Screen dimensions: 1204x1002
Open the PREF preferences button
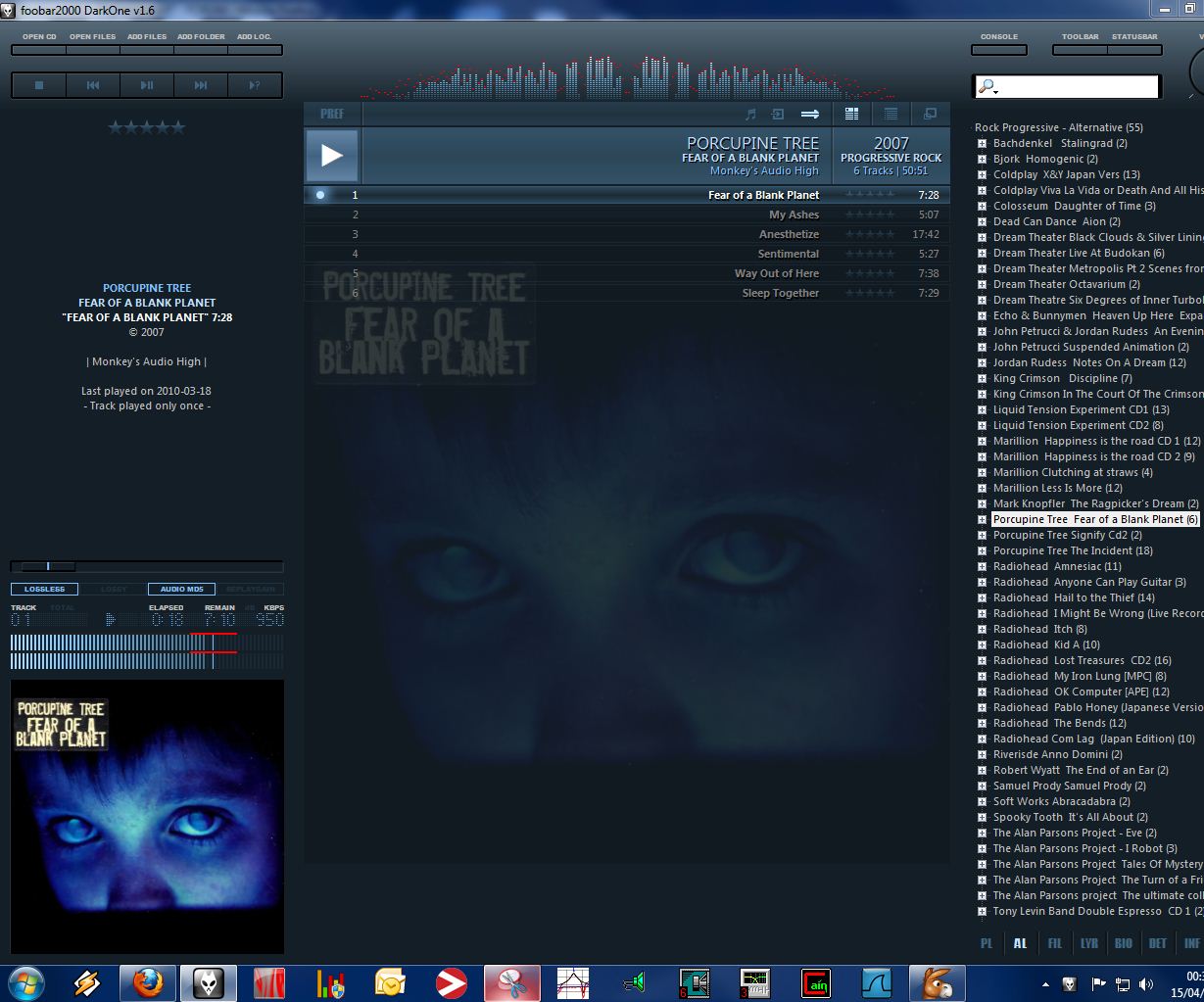332,114
